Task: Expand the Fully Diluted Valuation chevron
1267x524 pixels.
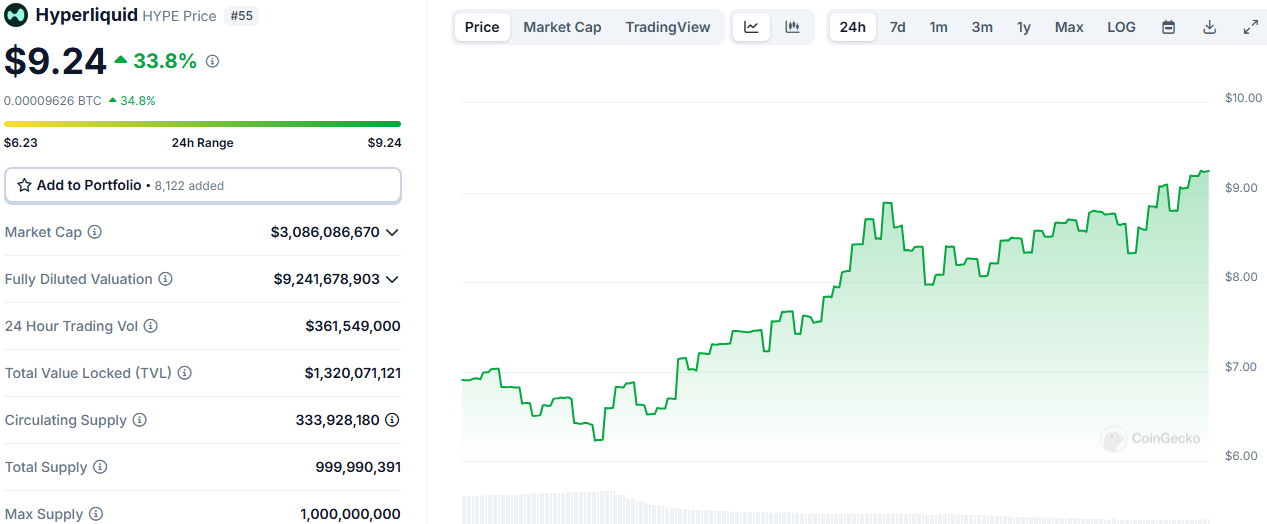Action: tap(392, 279)
